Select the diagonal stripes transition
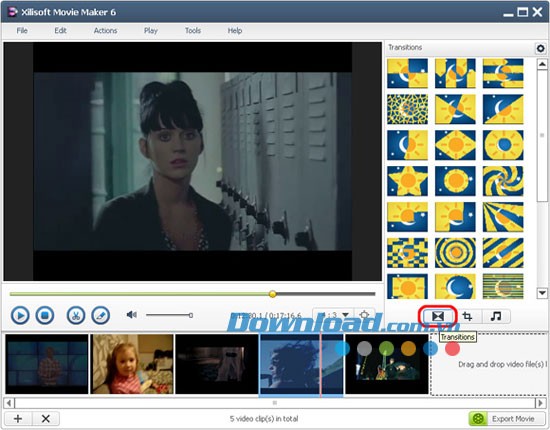550x430 pixels. click(x=503, y=253)
